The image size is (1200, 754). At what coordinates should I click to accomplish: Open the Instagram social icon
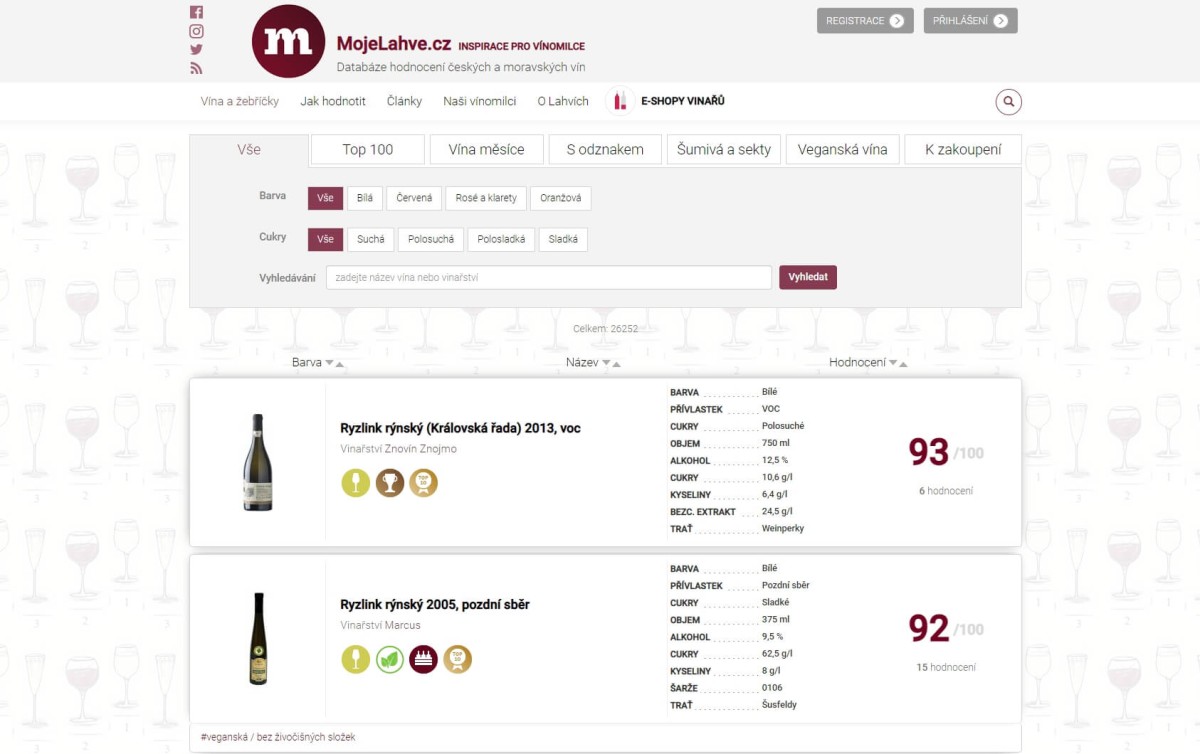tap(196, 31)
